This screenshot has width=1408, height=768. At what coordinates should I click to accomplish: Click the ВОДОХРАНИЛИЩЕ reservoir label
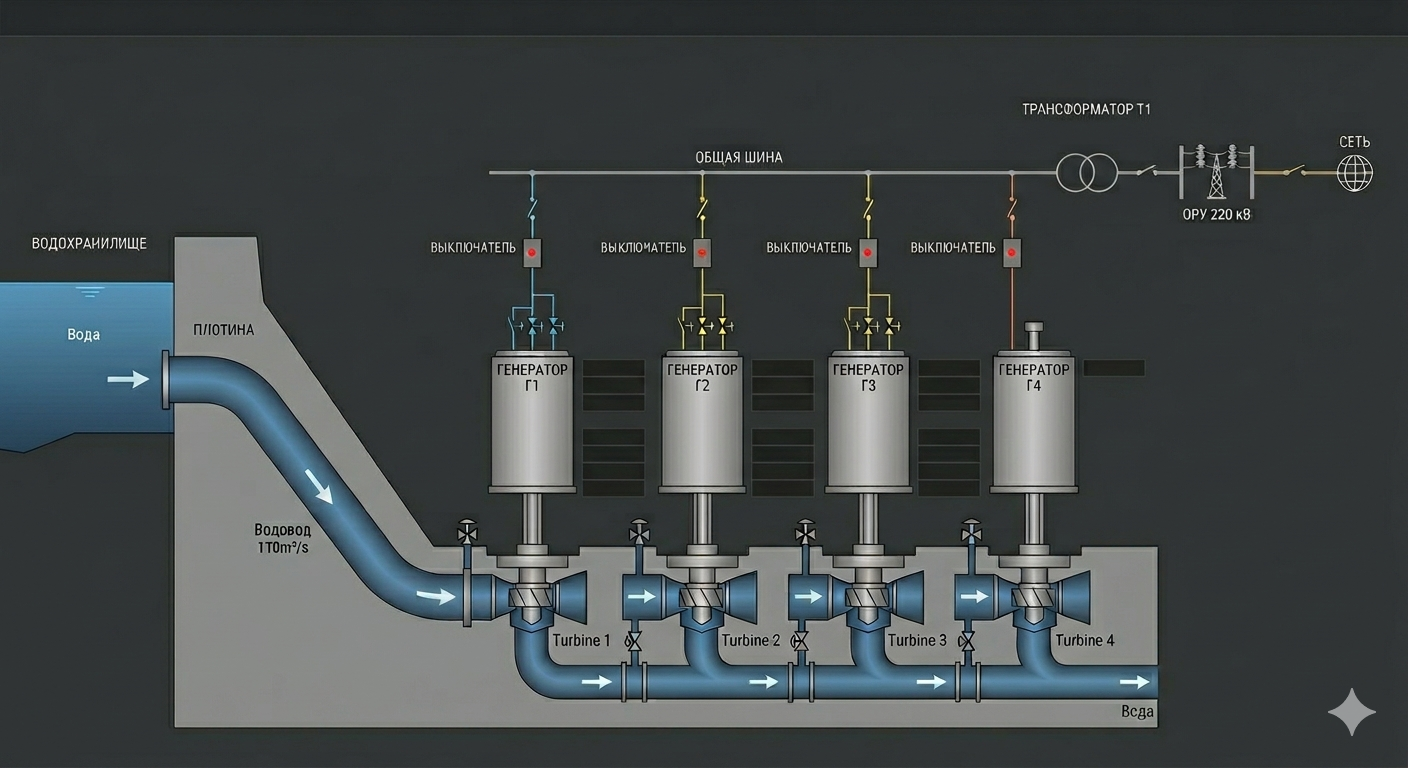tap(89, 243)
